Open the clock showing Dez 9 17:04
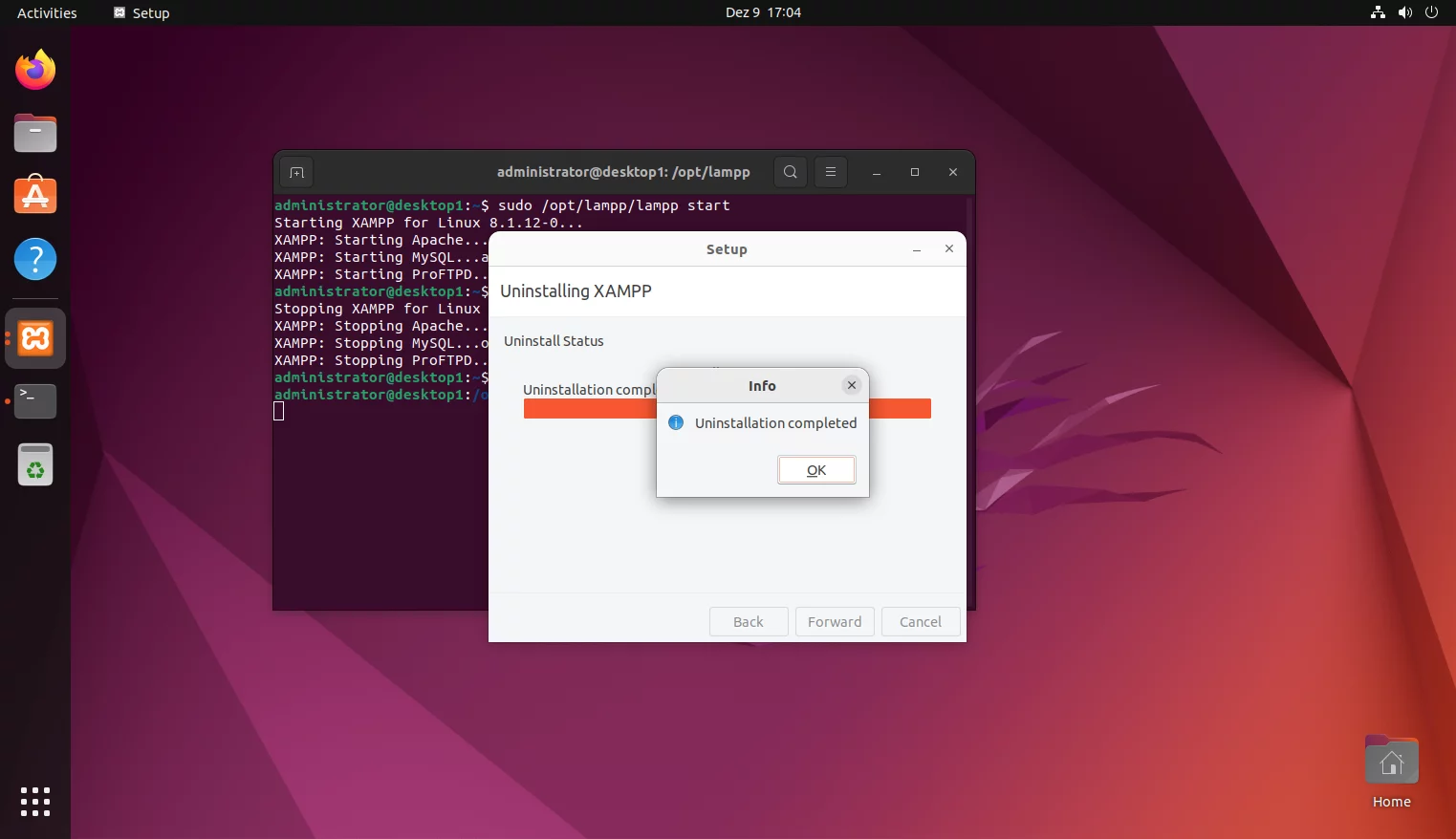Viewport: 1456px width, 839px height. tap(763, 12)
